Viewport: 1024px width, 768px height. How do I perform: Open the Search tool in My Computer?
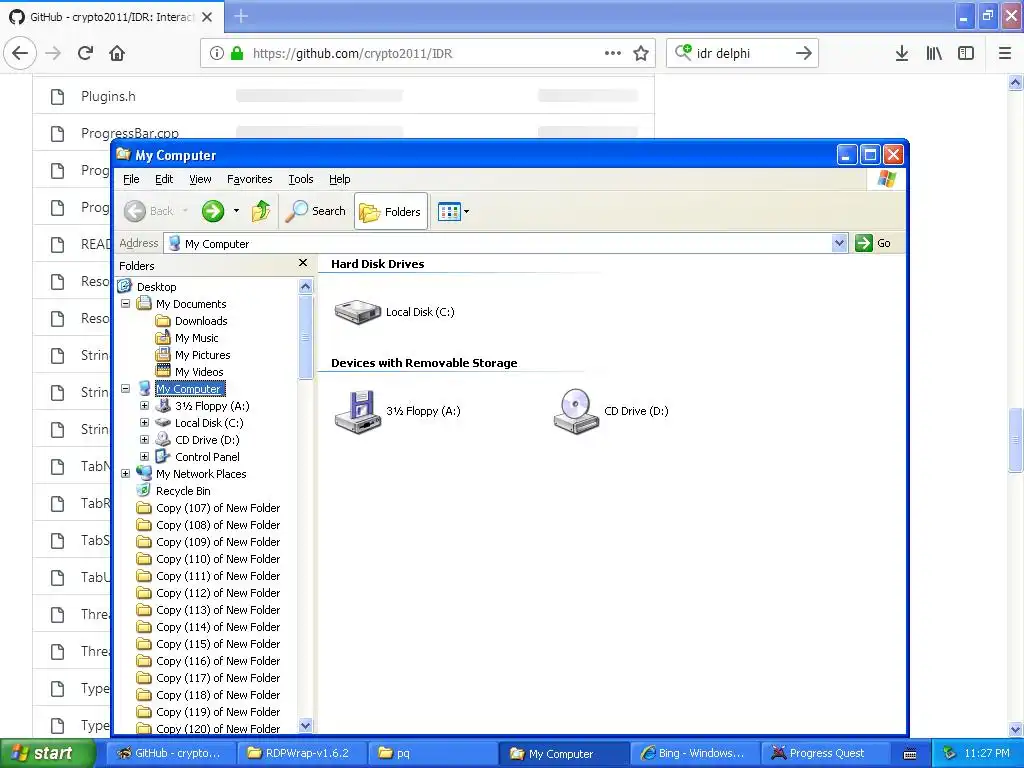pyautogui.click(x=316, y=211)
